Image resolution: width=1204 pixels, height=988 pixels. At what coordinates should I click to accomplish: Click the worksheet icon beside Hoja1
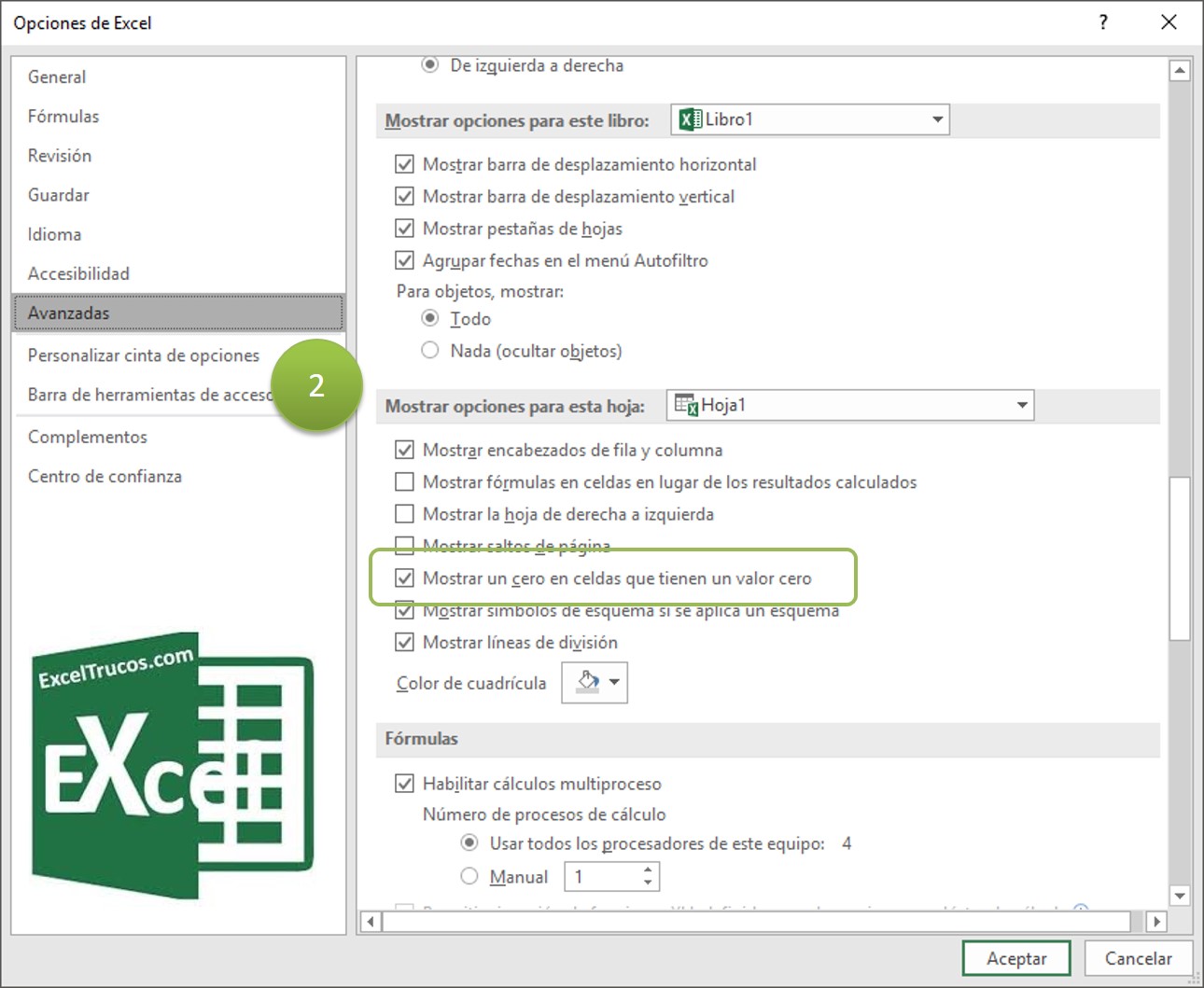click(686, 405)
